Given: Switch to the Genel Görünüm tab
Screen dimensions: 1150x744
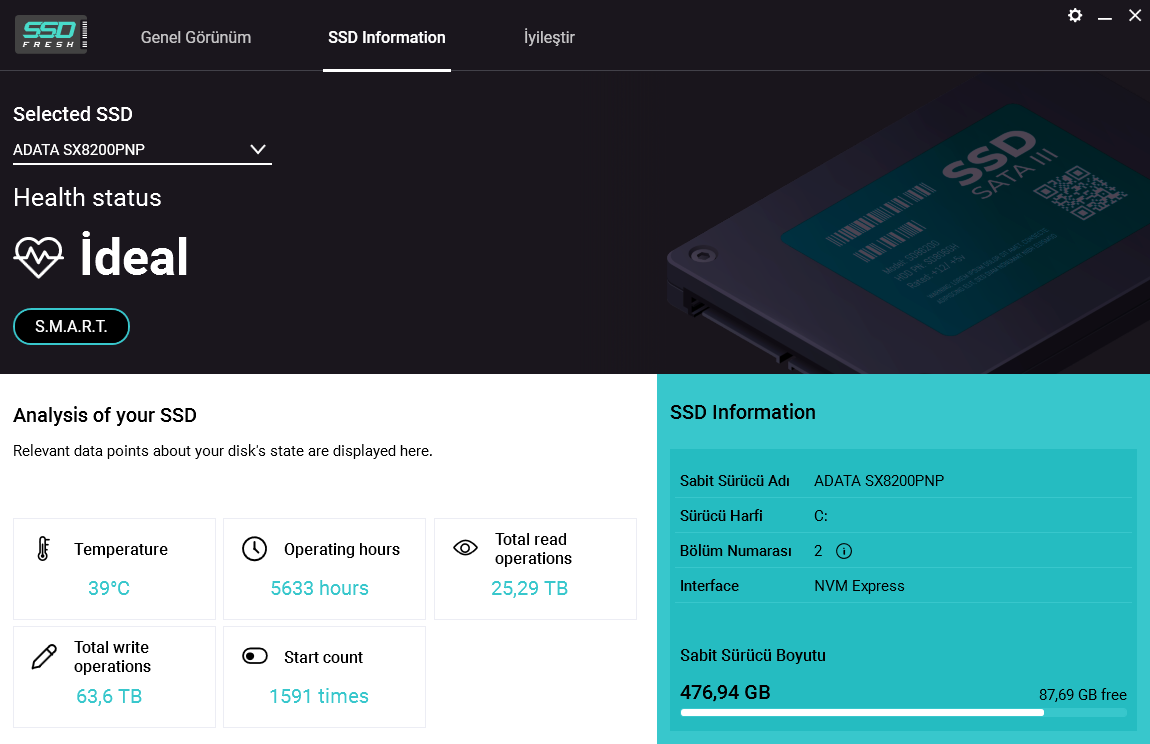Looking at the screenshot, I should coord(196,37).
